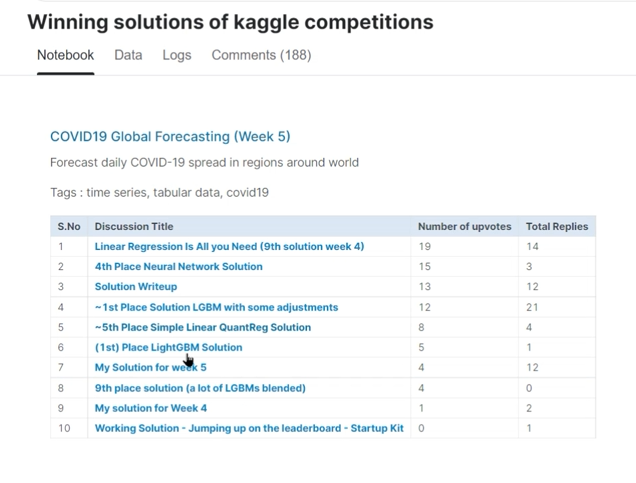Switch to the Data tab

pos(128,55)
